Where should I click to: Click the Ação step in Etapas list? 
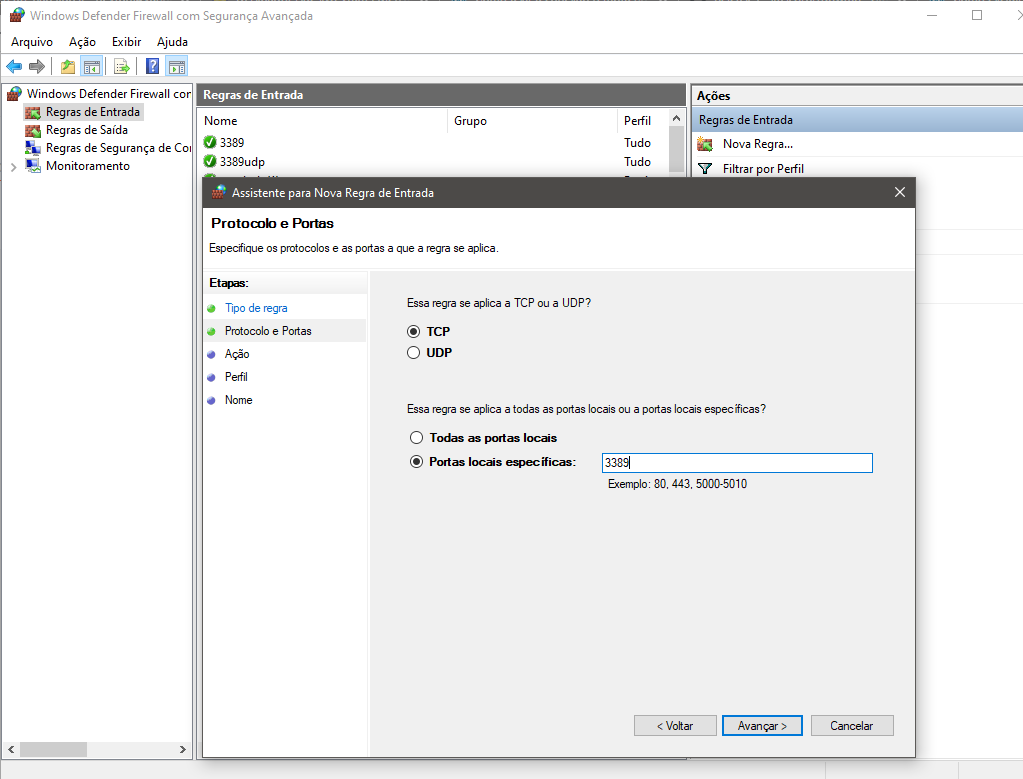(x=237, y=354)
